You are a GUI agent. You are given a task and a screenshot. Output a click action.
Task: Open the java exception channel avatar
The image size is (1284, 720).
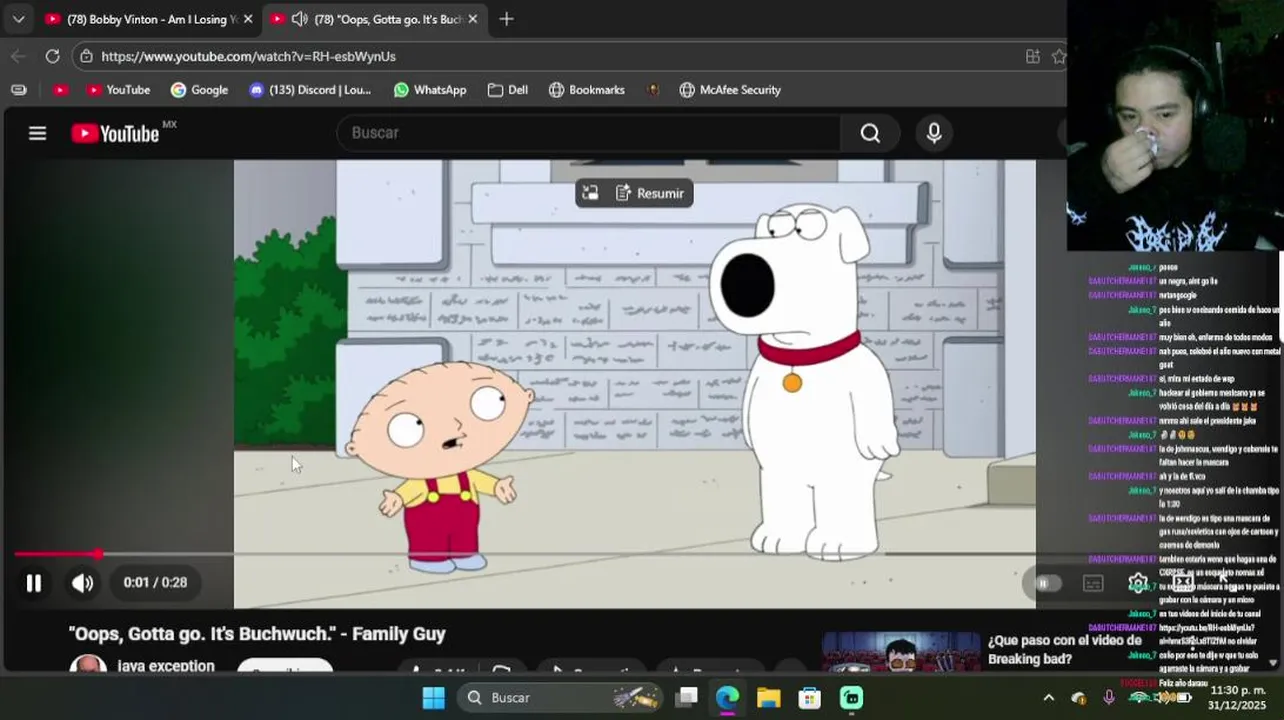point(88,665)
